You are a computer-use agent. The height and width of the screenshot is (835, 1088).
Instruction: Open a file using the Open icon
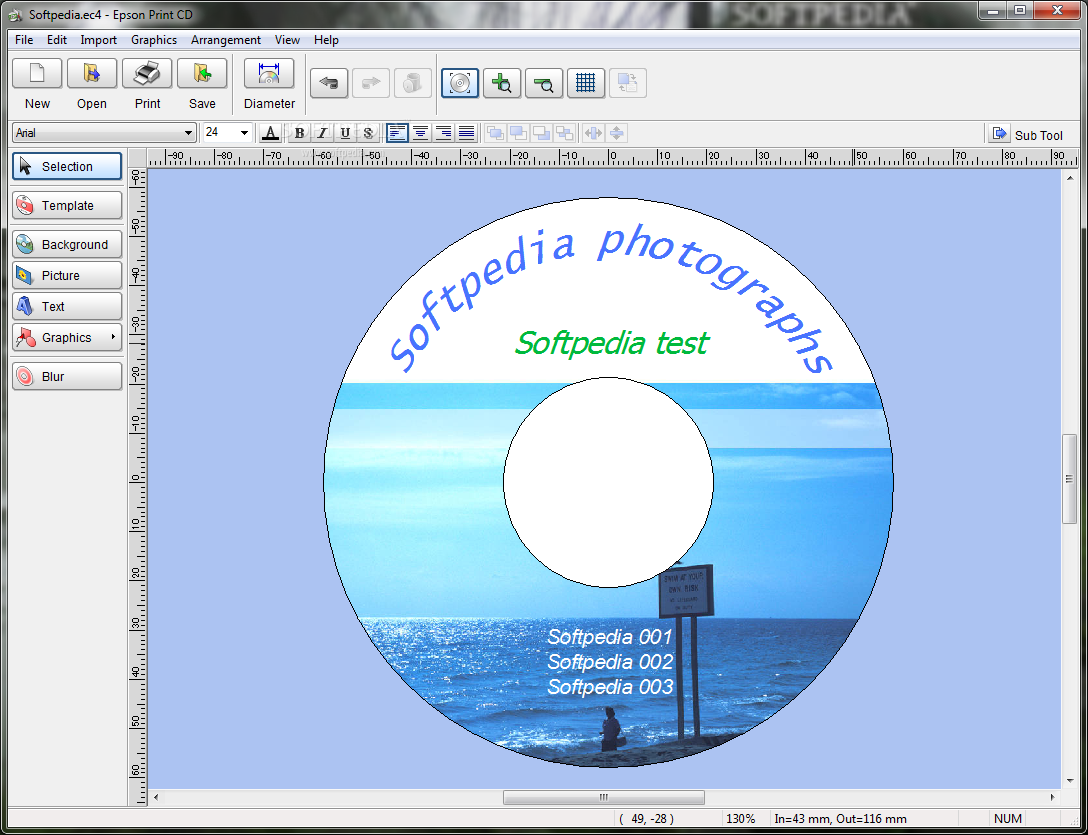point(92,73)
